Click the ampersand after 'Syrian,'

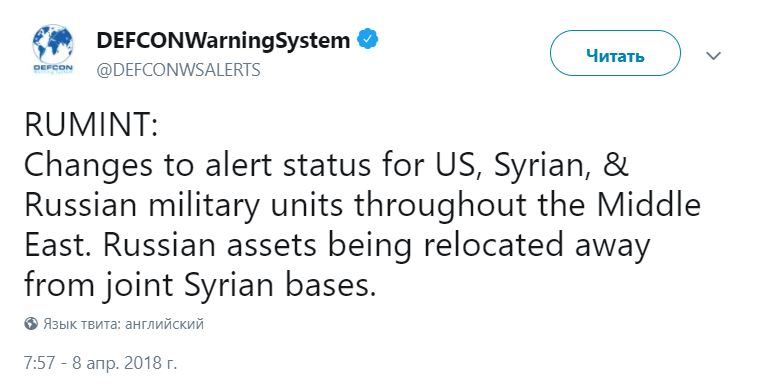click(x=615, y=164)
